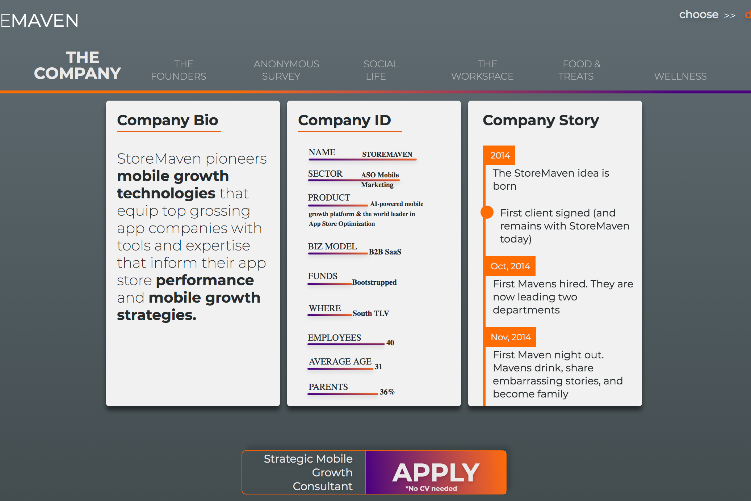Select the 2014 timeline label
This screenshot has height=501, width=751.
coord(499,155)
